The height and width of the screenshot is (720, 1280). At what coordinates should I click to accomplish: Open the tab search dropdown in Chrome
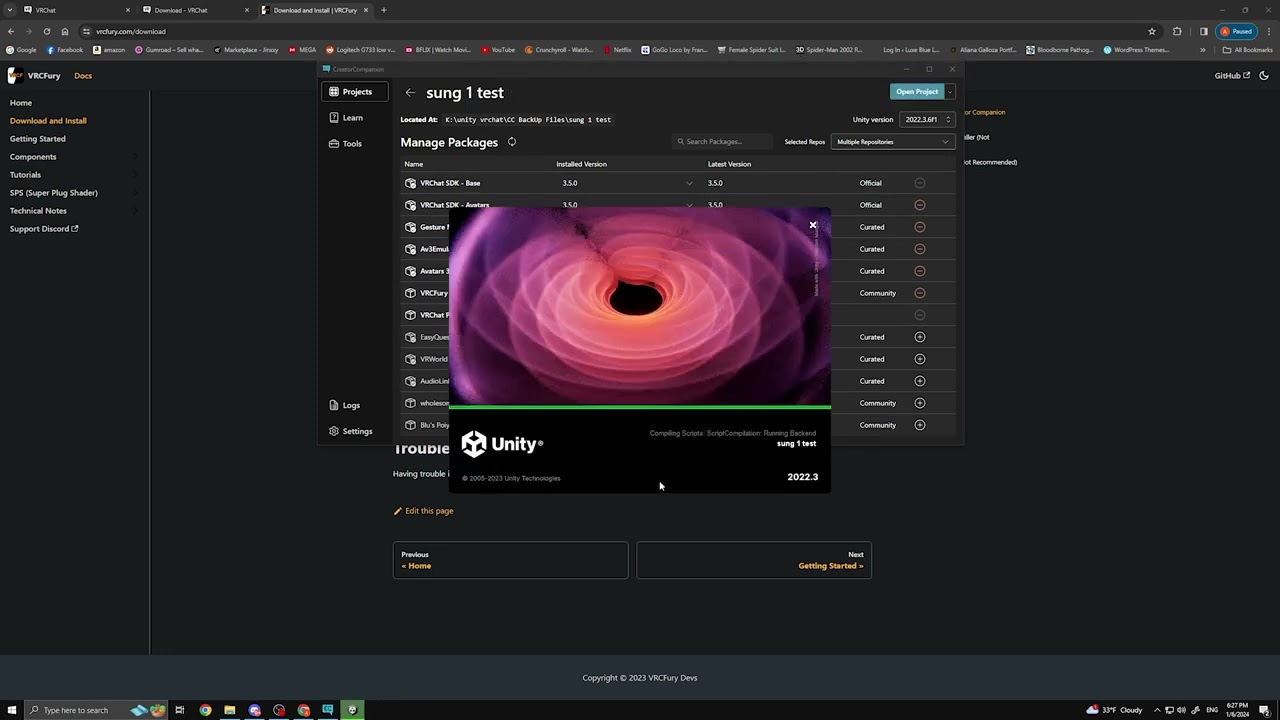pyautogui.click(x=10, y=10)
